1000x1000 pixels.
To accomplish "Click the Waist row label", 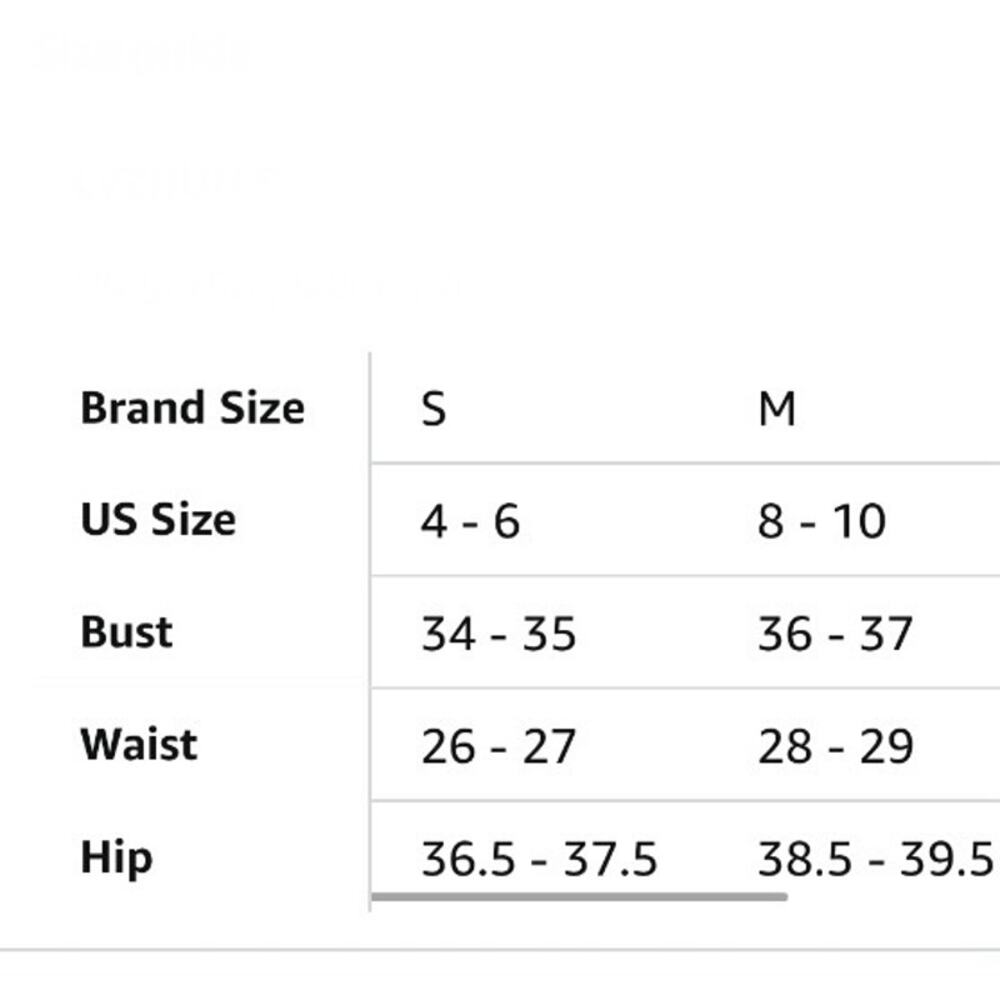I will point(139,744).
